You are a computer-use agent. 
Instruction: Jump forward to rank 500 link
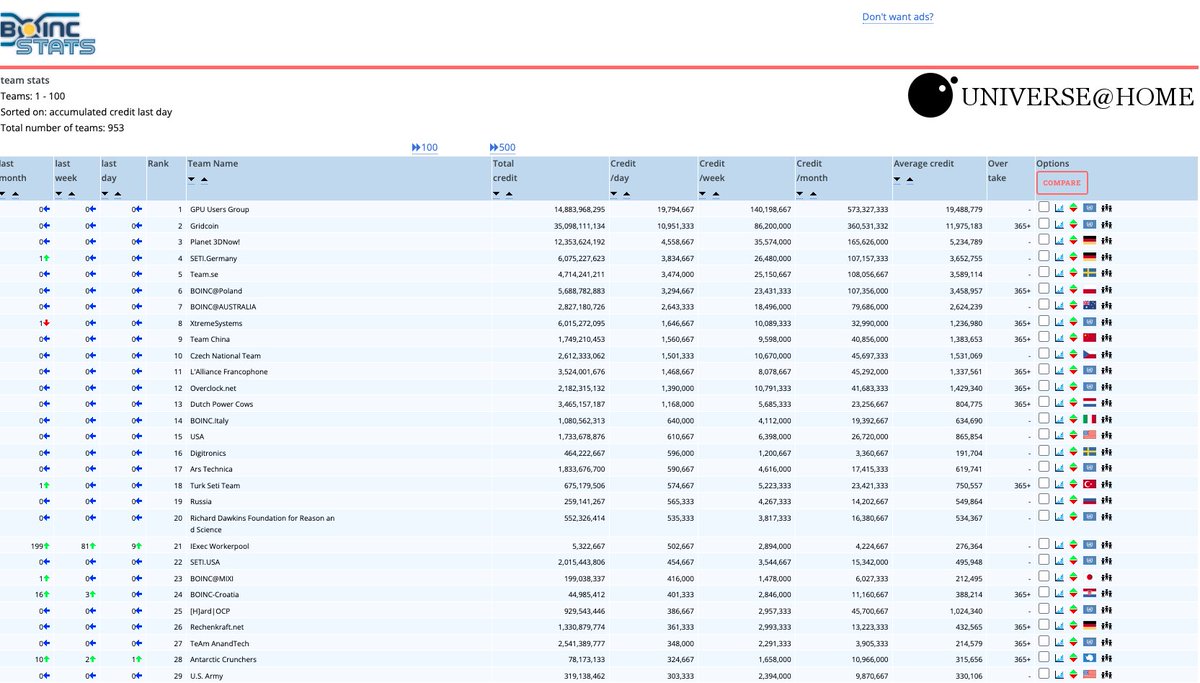(503, 148)
